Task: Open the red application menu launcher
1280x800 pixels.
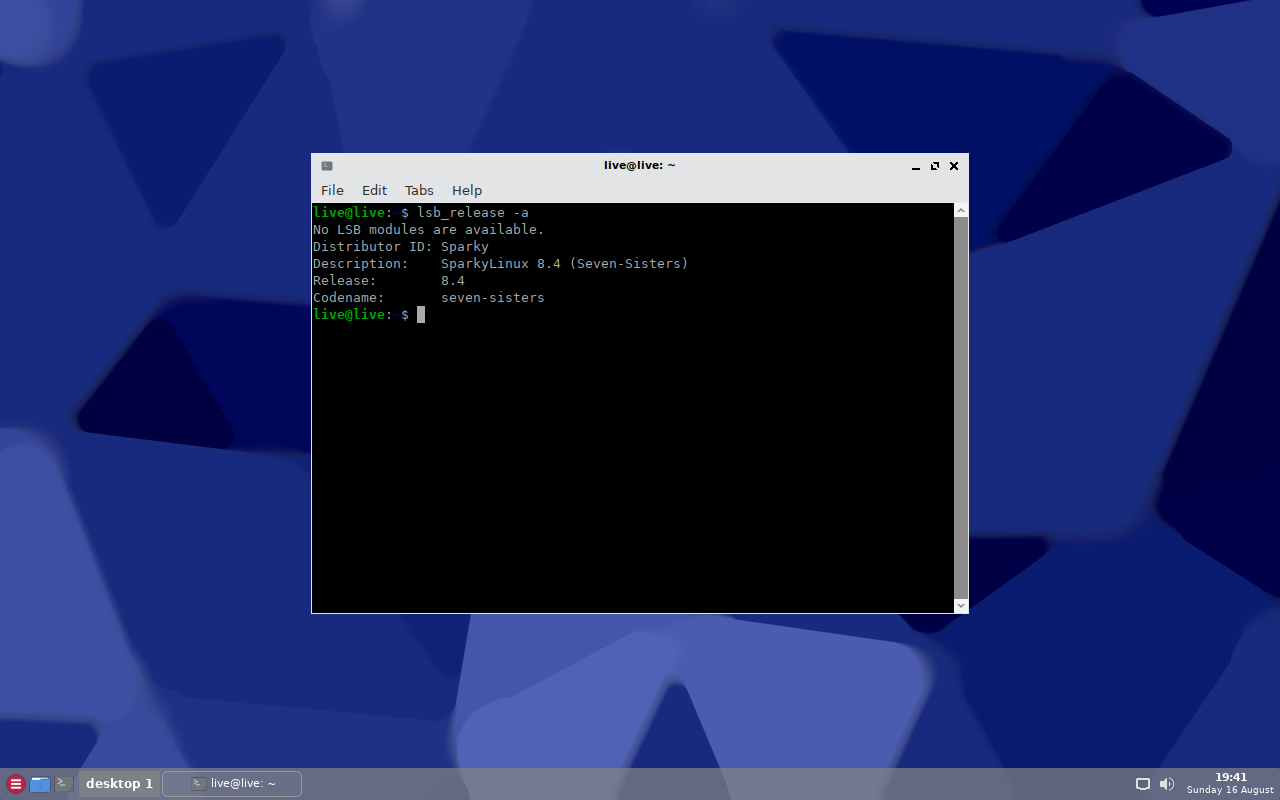Action: (15, 784)
